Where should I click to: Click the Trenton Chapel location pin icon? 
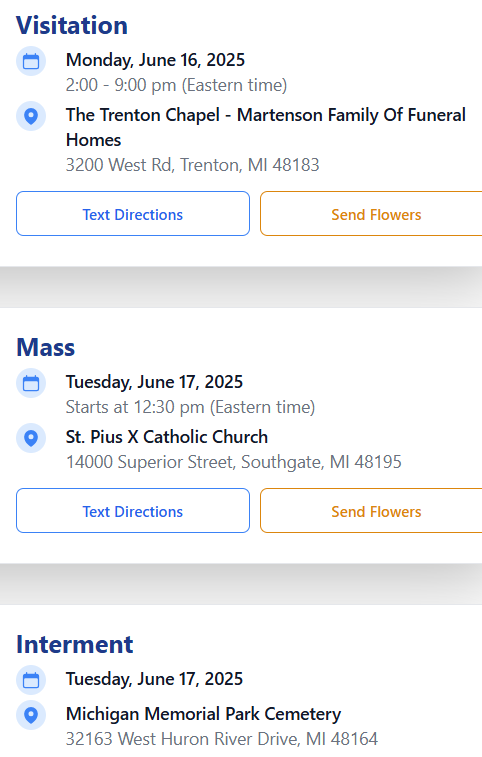(31, 116)
